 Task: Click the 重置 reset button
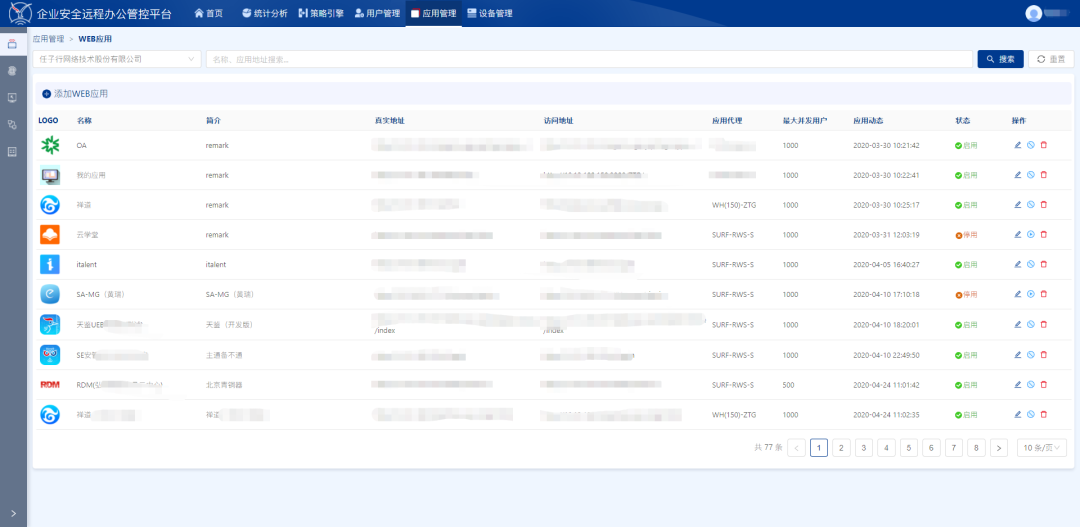(x=1051, y=59)
